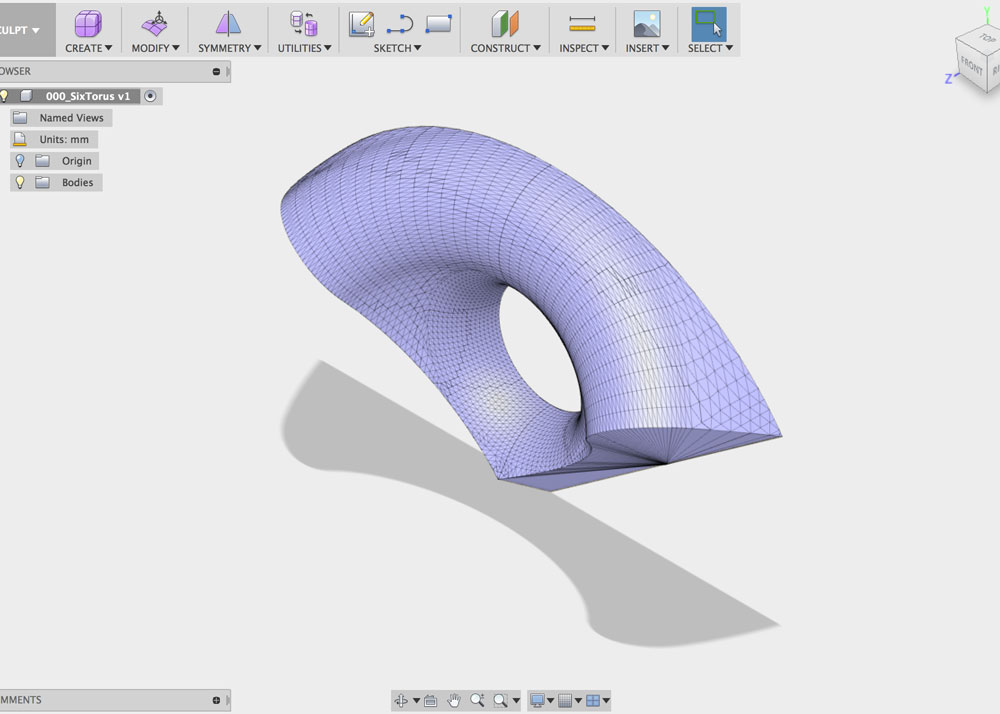Click the Modify edit form icon
The image size is (1000, 714).
(155, 24)
